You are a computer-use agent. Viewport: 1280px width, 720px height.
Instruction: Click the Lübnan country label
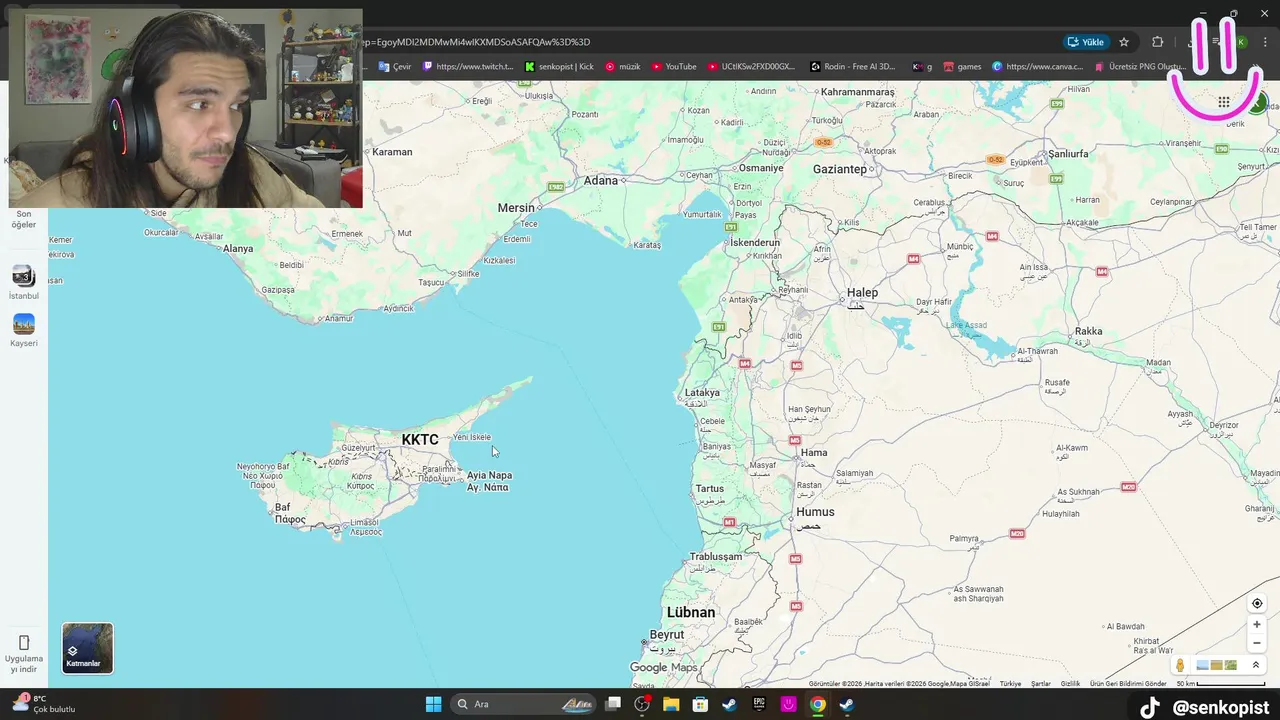691,612
